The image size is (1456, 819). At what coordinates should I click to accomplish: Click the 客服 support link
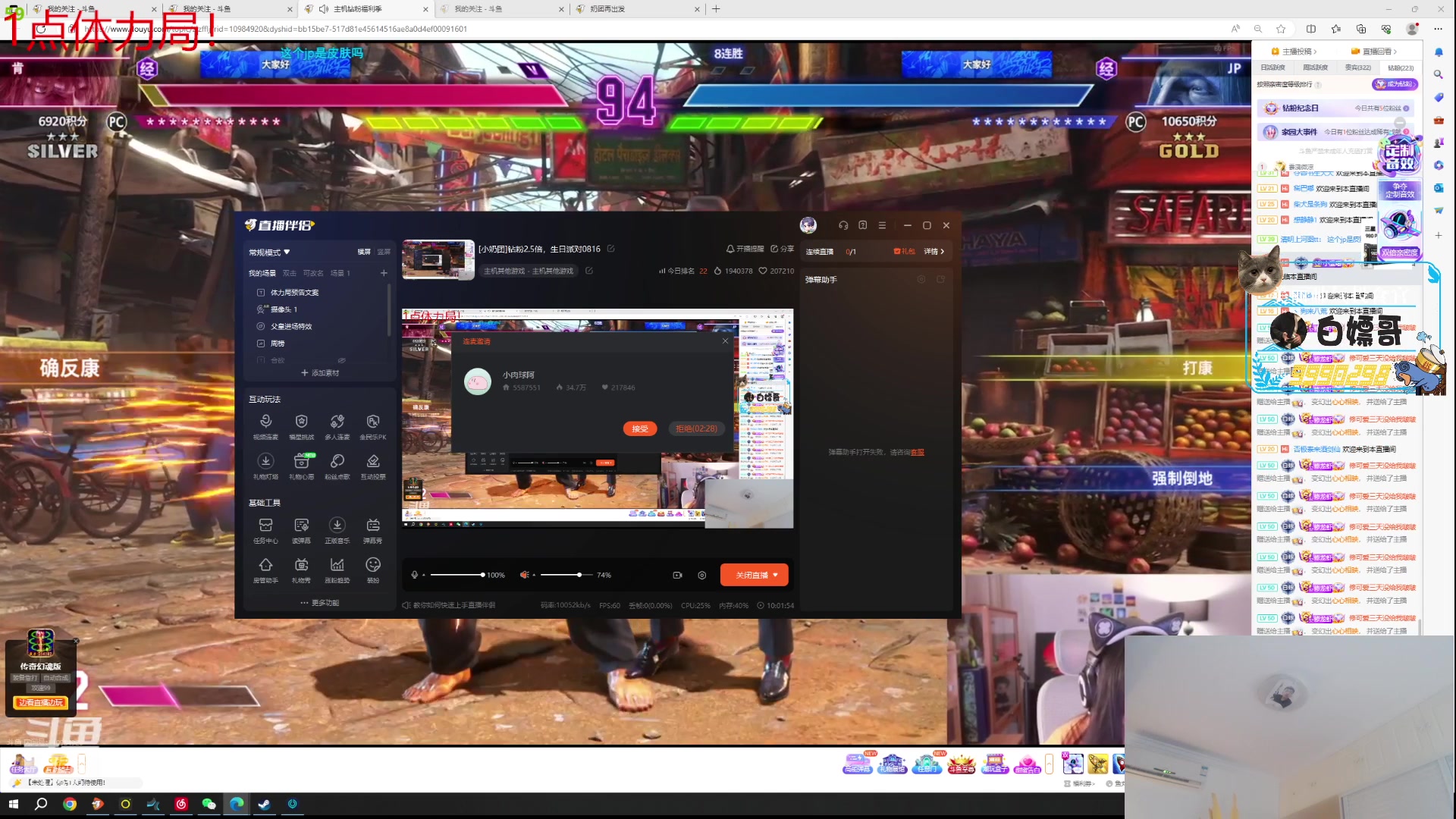pos(918,452)
